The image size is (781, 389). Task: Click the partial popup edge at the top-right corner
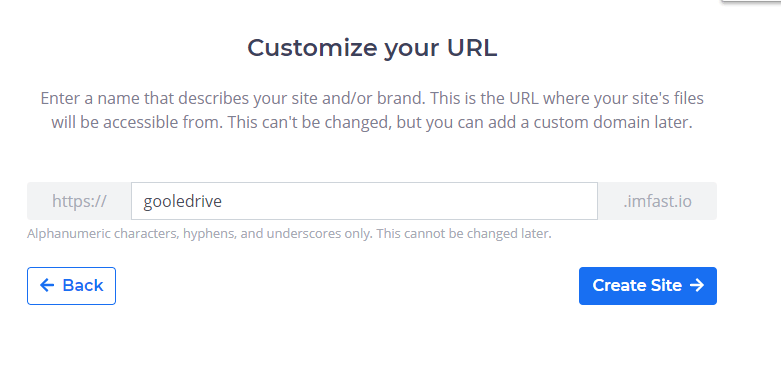[751, 1]
